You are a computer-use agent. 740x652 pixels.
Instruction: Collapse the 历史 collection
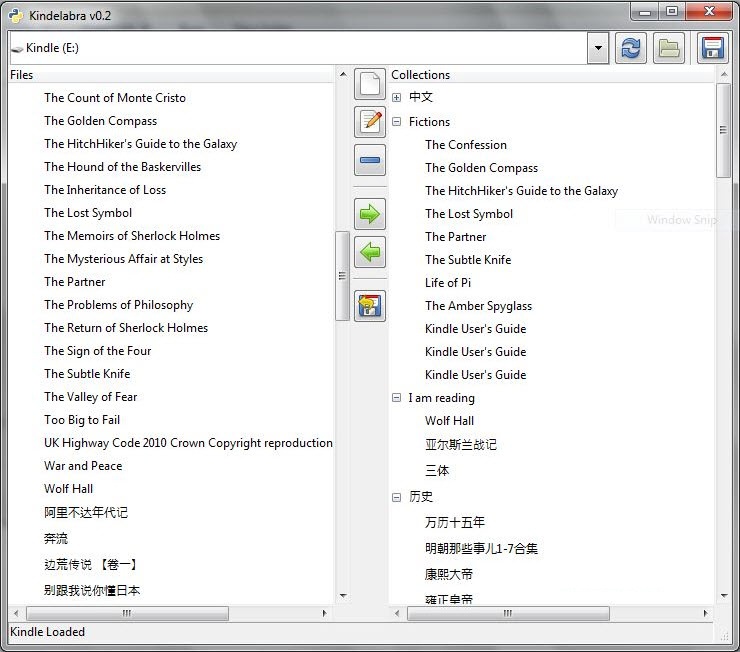coord(396,497)
